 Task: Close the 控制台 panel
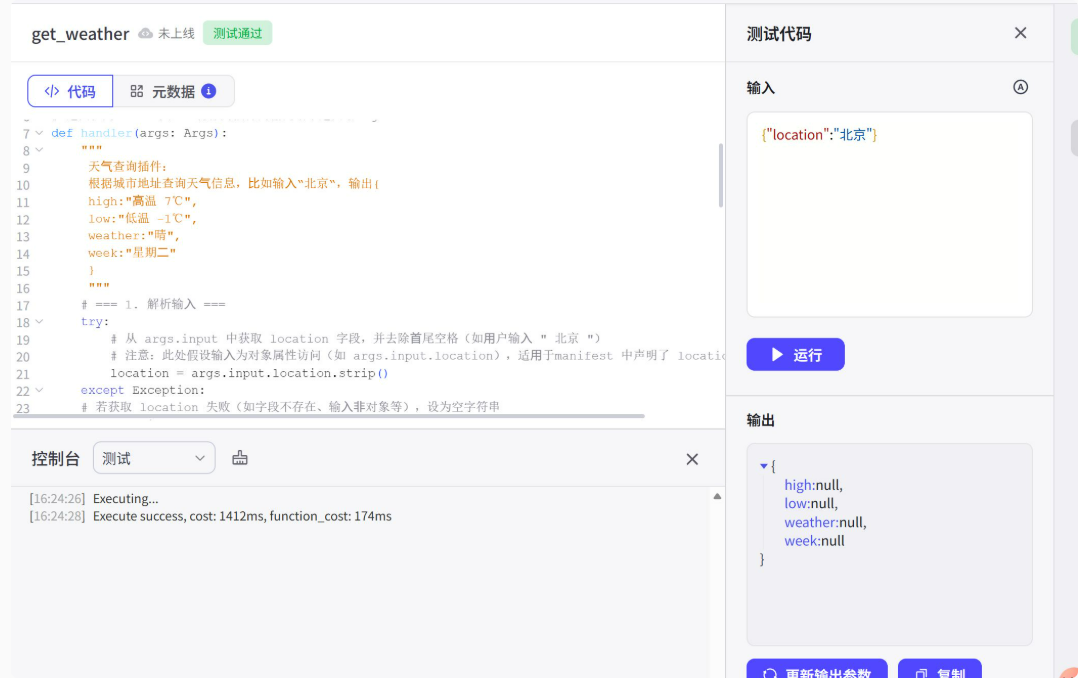[x=692, y=459]
